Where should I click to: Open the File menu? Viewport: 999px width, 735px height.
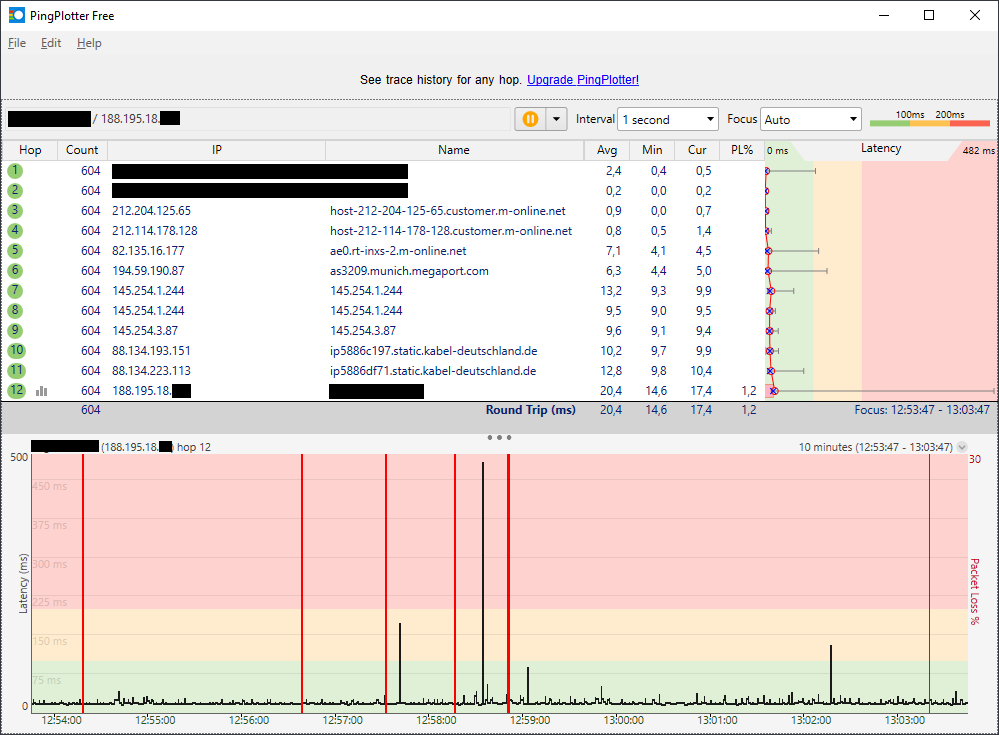point(16,43)
